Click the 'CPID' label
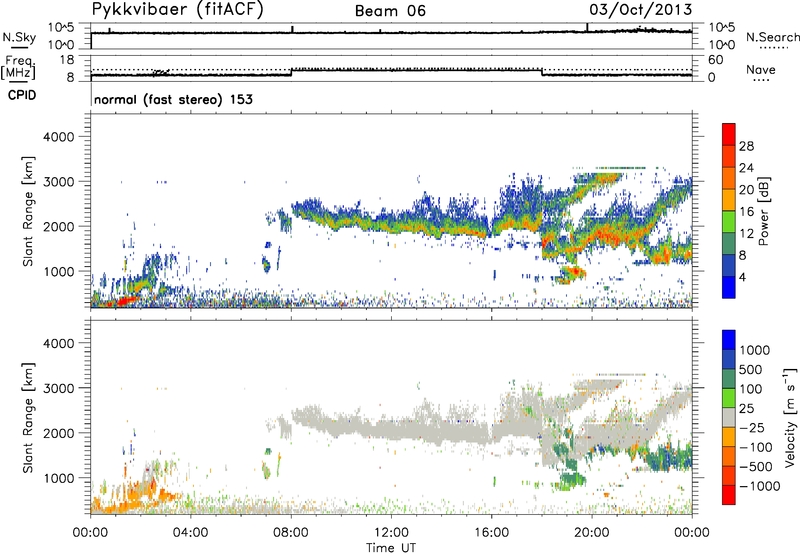800x554 pixels. [x=22, y=95]
